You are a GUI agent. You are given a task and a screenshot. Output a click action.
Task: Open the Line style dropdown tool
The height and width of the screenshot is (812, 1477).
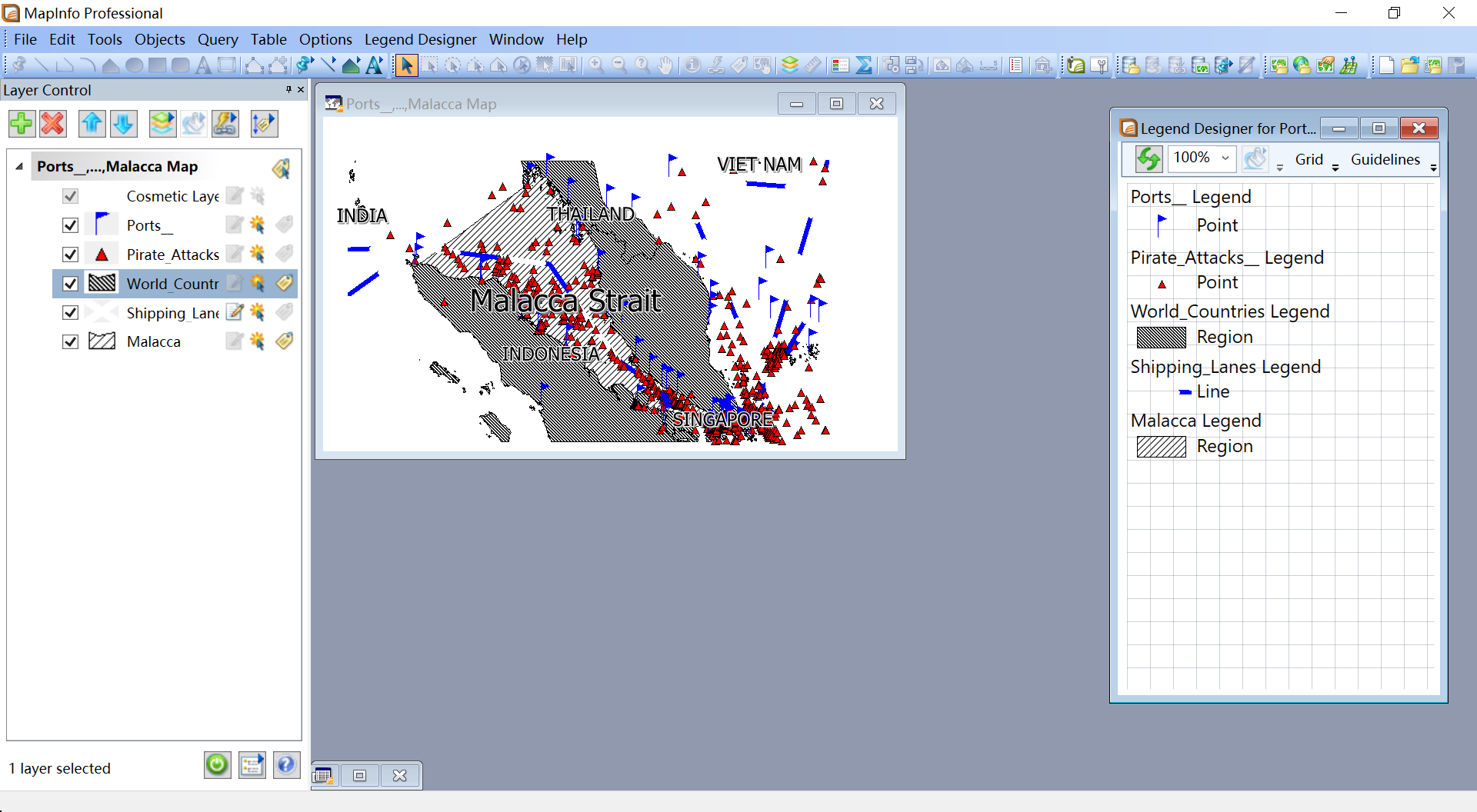328,65
